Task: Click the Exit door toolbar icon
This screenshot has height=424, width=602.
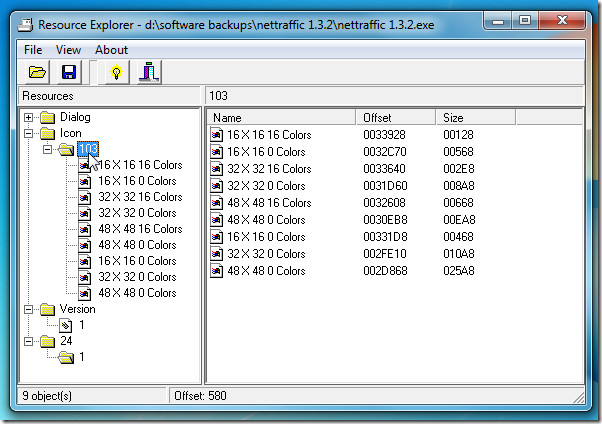Action: tap(147, 72)
